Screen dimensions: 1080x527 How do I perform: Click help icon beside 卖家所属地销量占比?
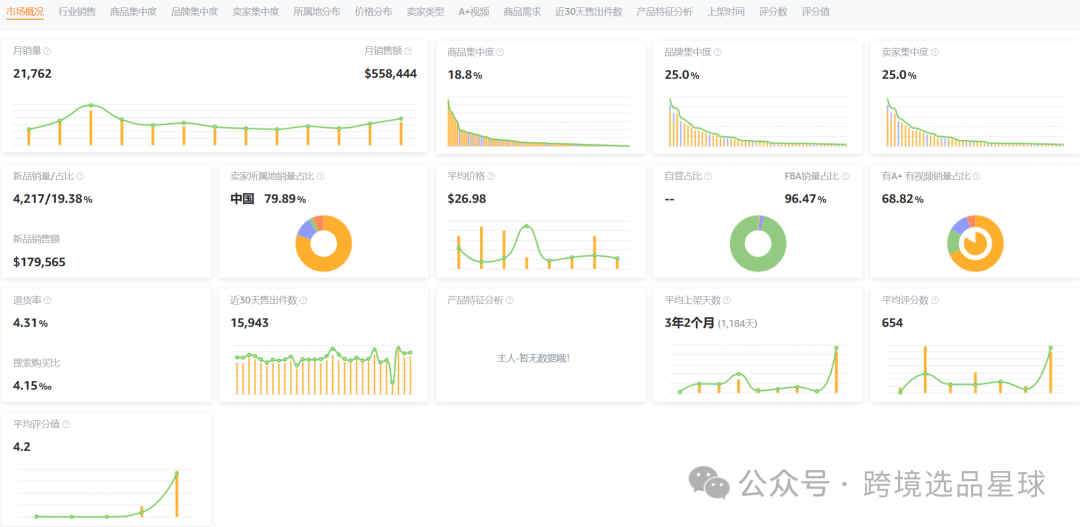318,176
